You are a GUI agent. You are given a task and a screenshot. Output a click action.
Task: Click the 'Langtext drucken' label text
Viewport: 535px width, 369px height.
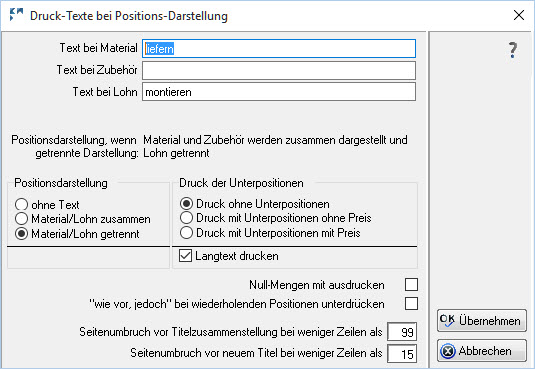pos(237,256)
